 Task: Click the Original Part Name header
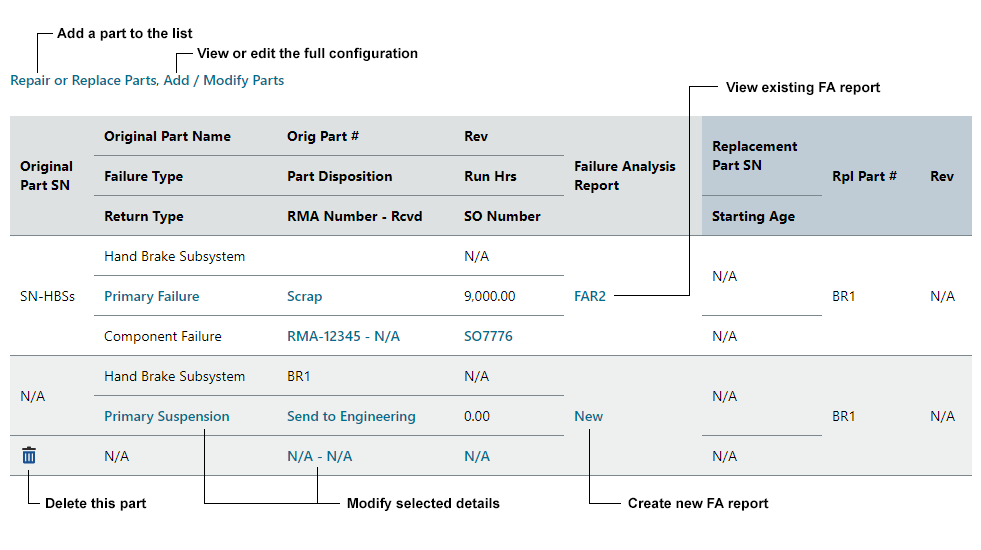click(167, 136)
